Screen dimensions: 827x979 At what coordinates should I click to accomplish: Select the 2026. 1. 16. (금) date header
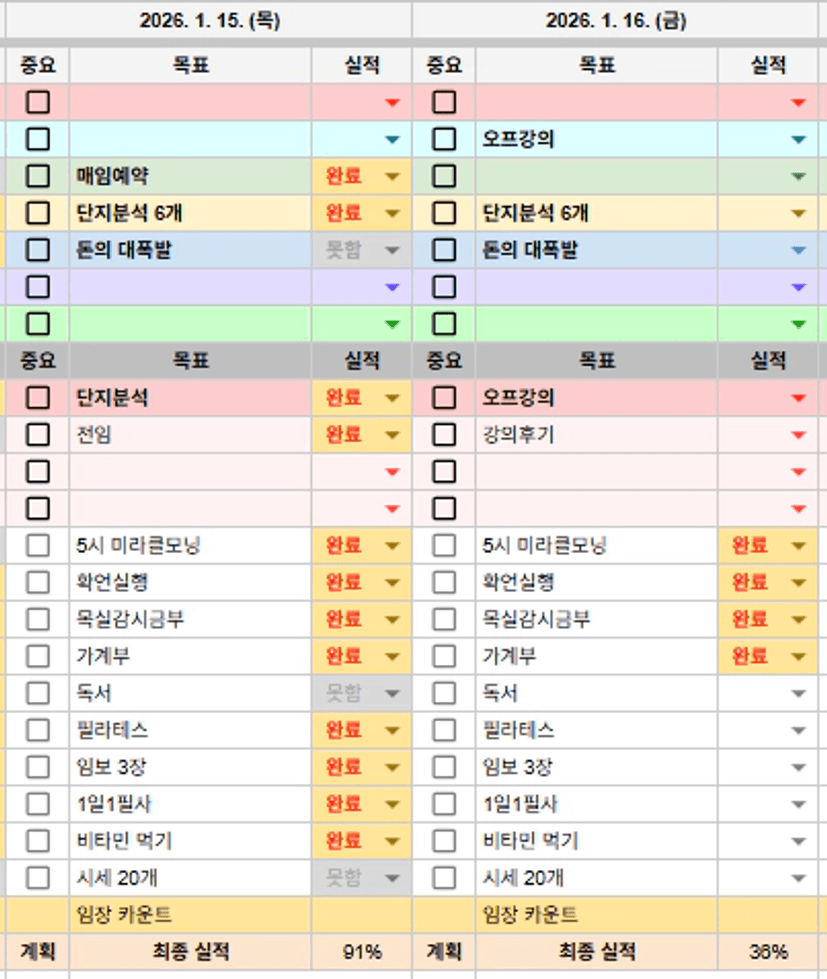pyautogui.click(x=616, y=21)
